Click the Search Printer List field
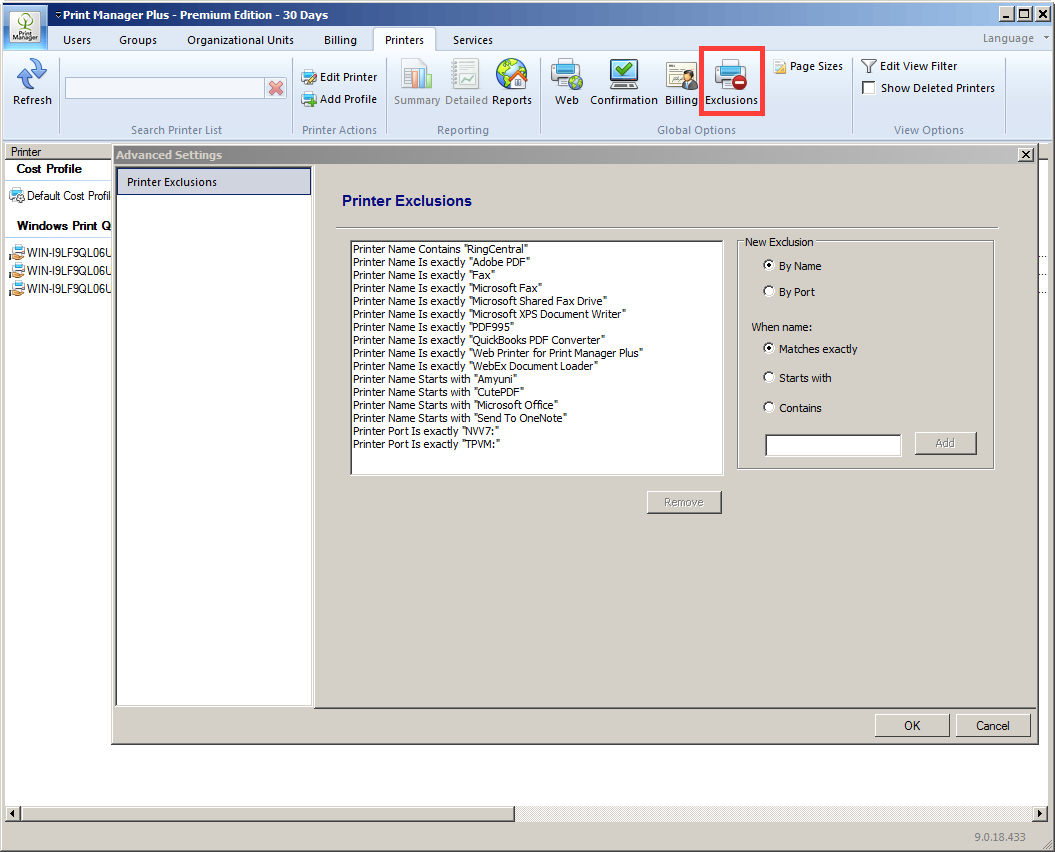 (x=165, y=88)
